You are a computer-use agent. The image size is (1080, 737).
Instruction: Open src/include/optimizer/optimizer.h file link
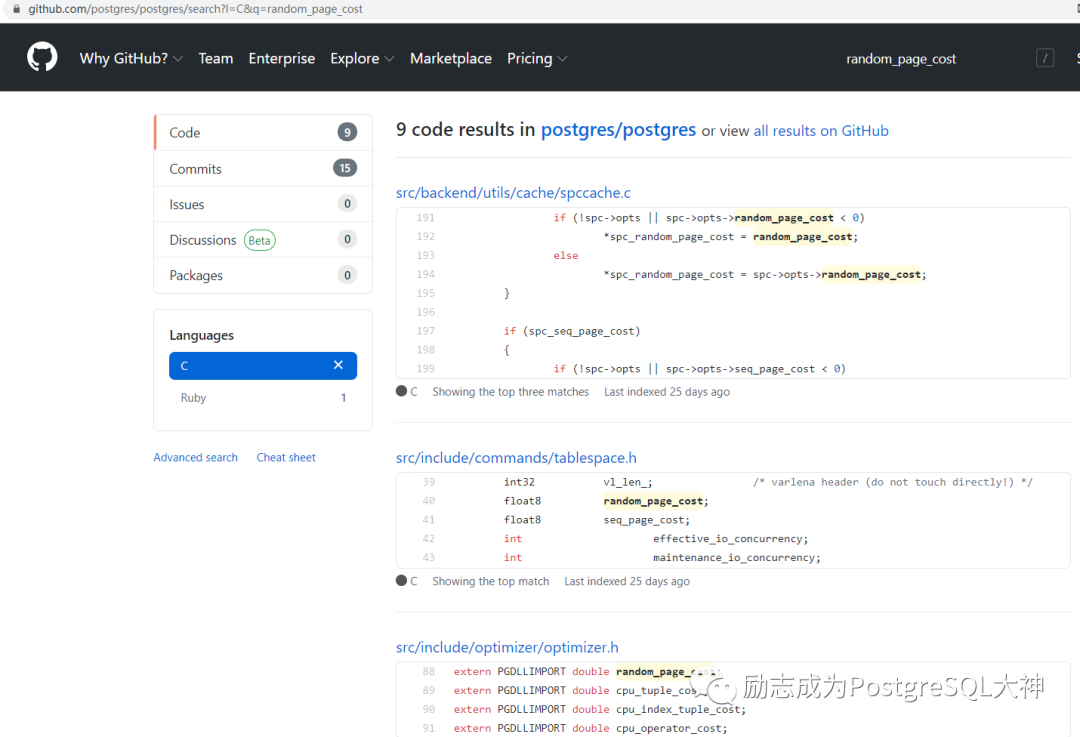tap(507, 647)
